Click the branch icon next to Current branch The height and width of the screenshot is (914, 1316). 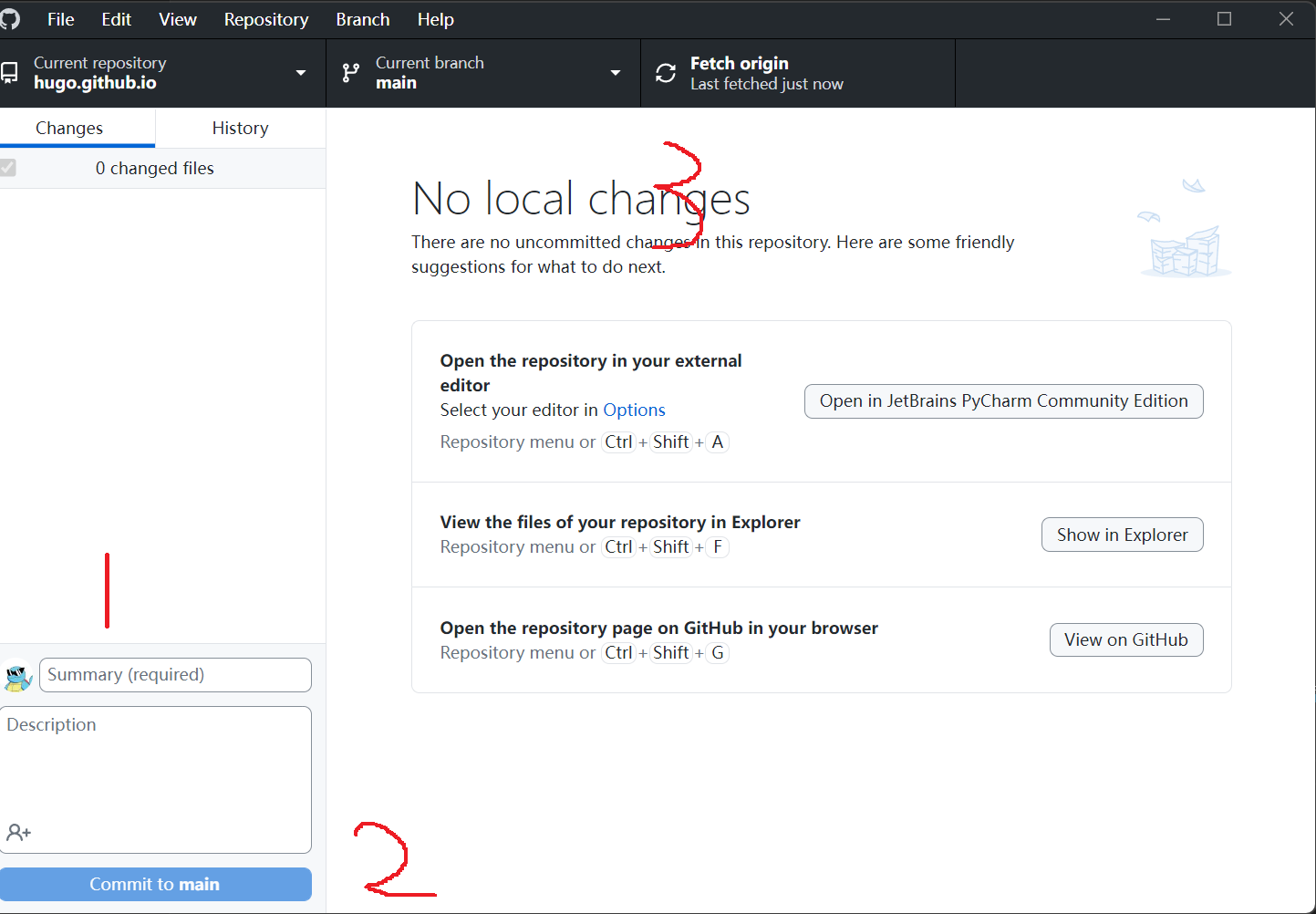pyautogui.click(x=350, y=73)
